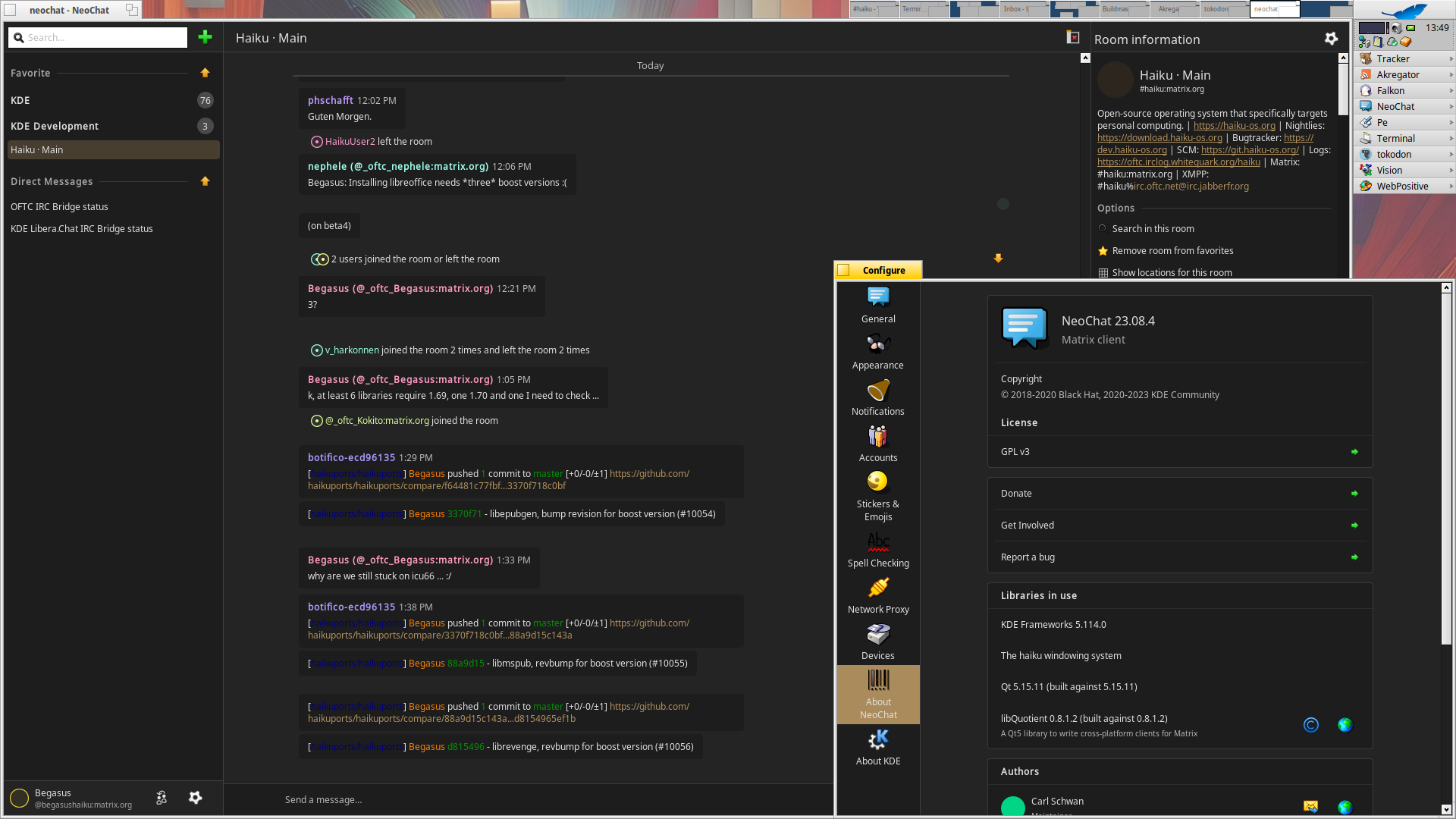Select Spell Checking settings page
This screenshot has width=1456, height=819.
[x=878, y=550]
